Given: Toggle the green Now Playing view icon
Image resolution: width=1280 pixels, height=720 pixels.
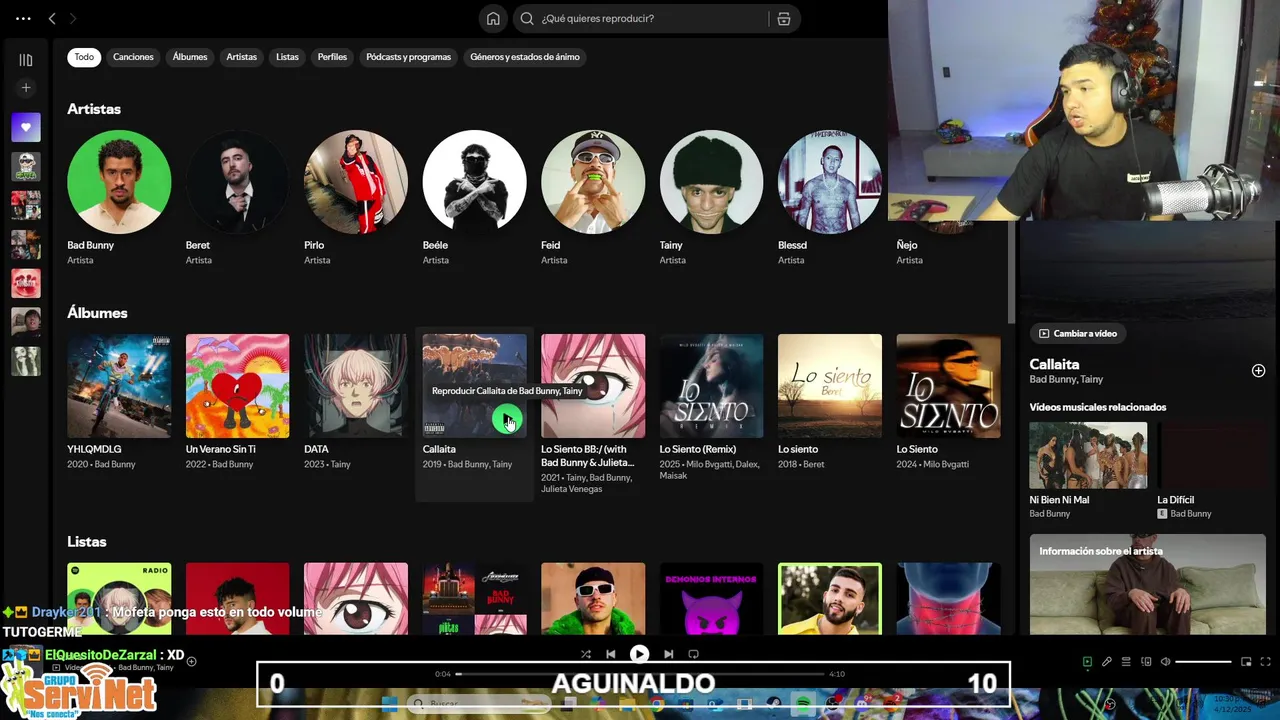Looking at the screenshot, I should 1087,662.
